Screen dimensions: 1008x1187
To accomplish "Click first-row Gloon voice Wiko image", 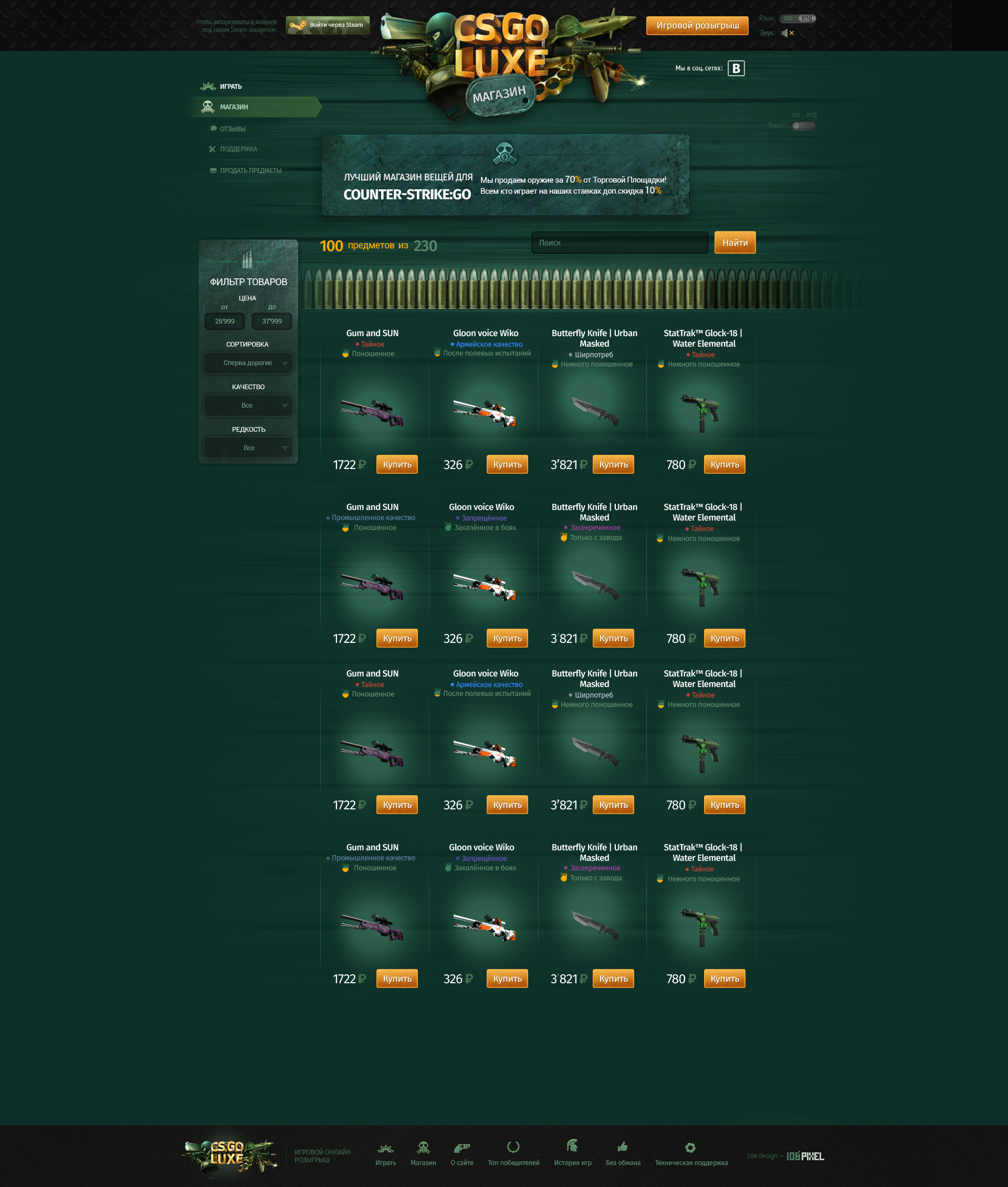I will [x=485, y=412].
